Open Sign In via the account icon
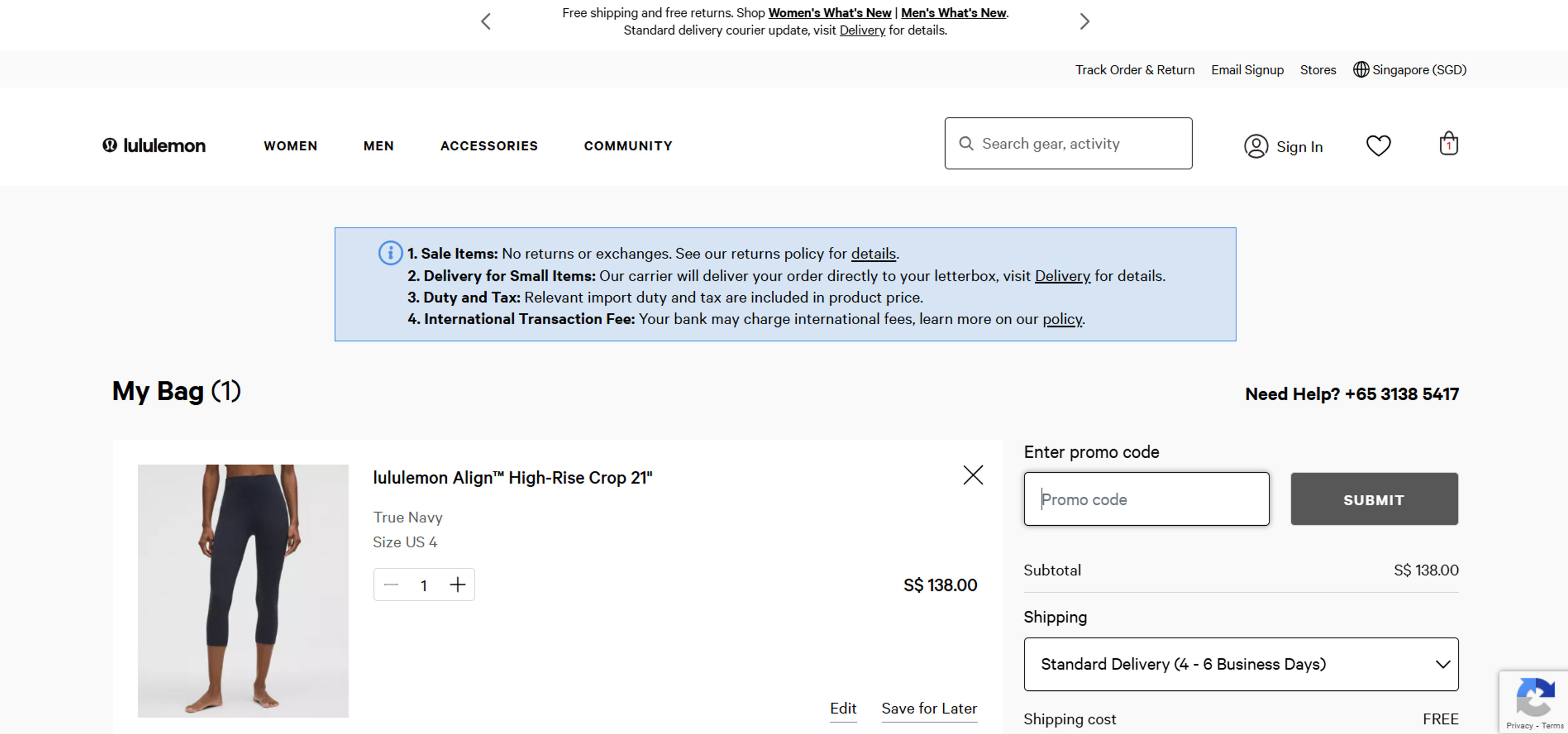Image resolution: width=1568 pixels, height=734 pixels. [1256, 145]
